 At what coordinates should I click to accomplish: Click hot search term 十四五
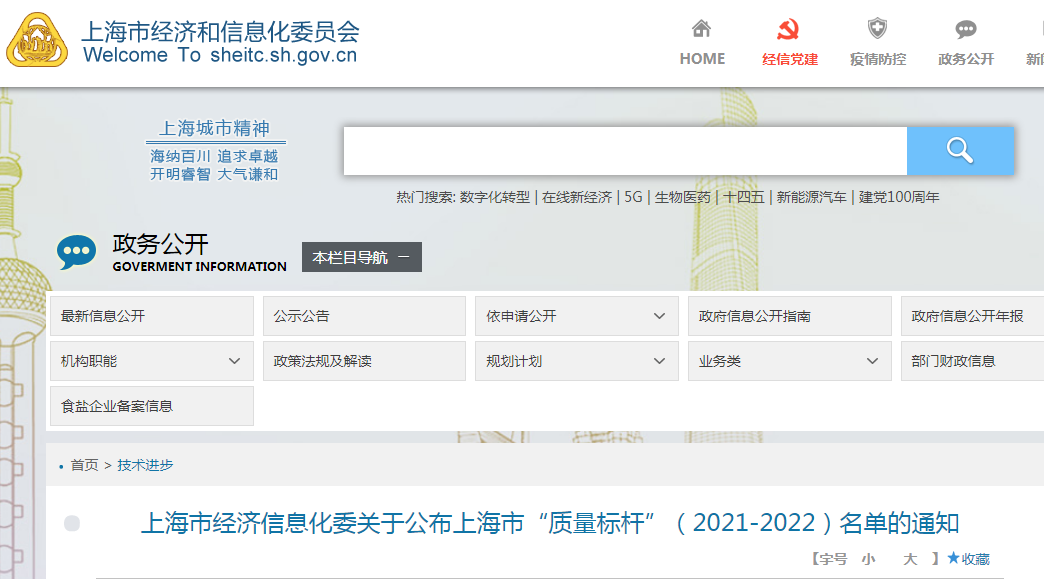744,197
